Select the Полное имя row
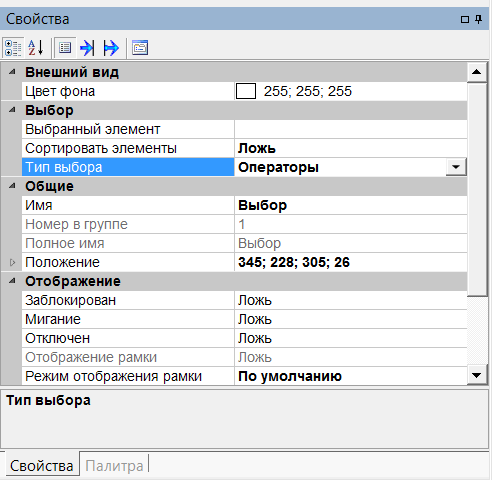This screenshot has height=480, width=493. (x=245, y=243)
